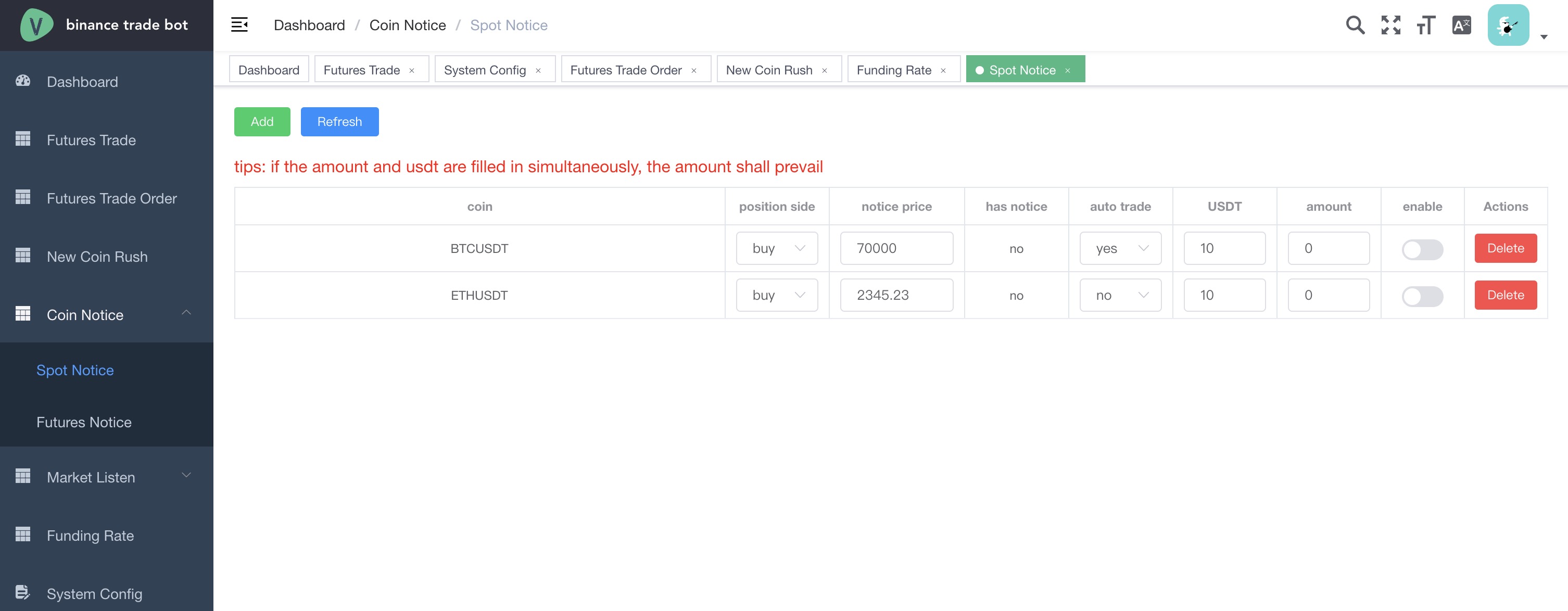The height and width of the screenshot is (611, 1568).
Task: Click the green Add button
Action: coord(262,122)
